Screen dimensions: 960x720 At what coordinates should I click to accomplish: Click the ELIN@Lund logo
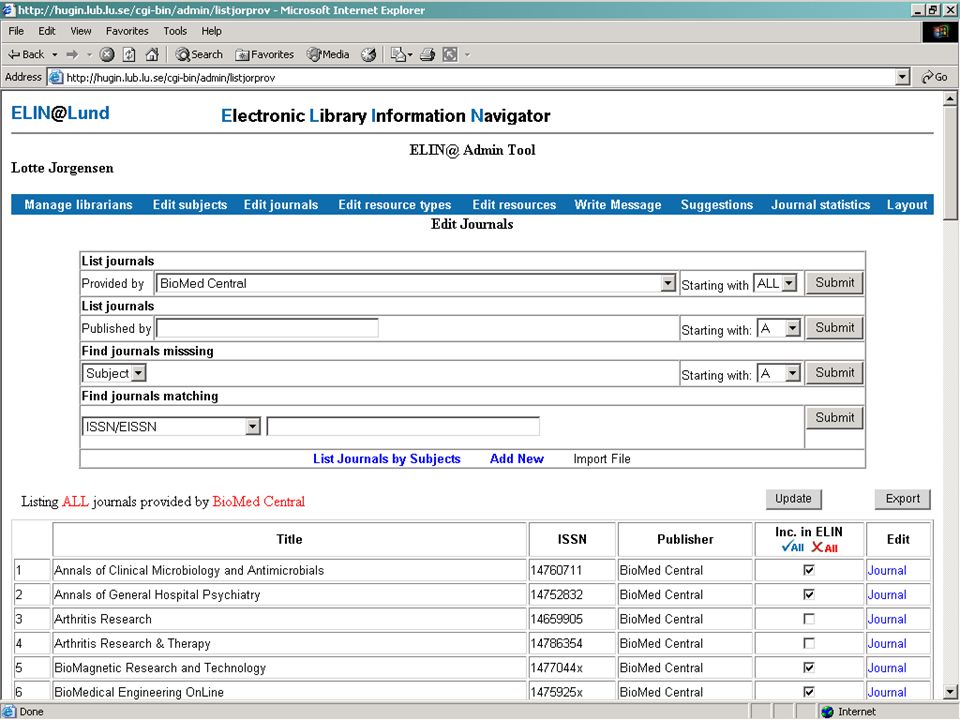coord(60,113)
